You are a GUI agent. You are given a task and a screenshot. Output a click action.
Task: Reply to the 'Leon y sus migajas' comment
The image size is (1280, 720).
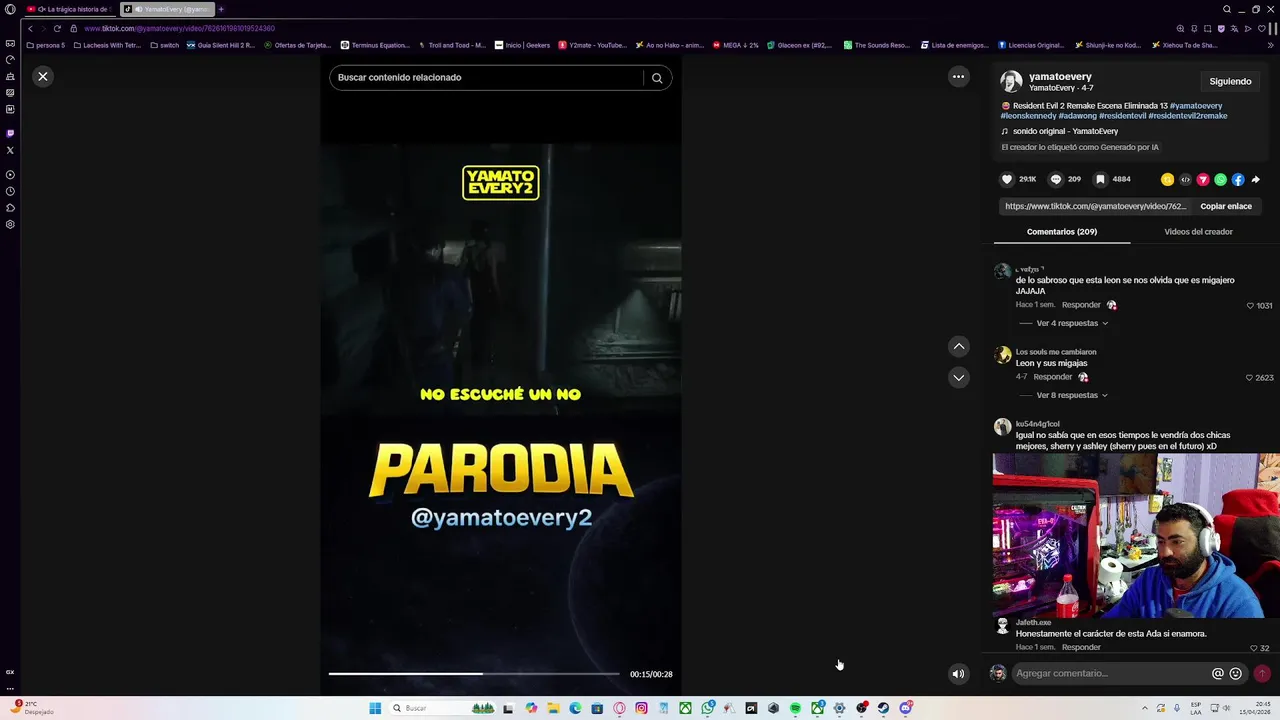pyautogui.click(x=1052, y=377)
